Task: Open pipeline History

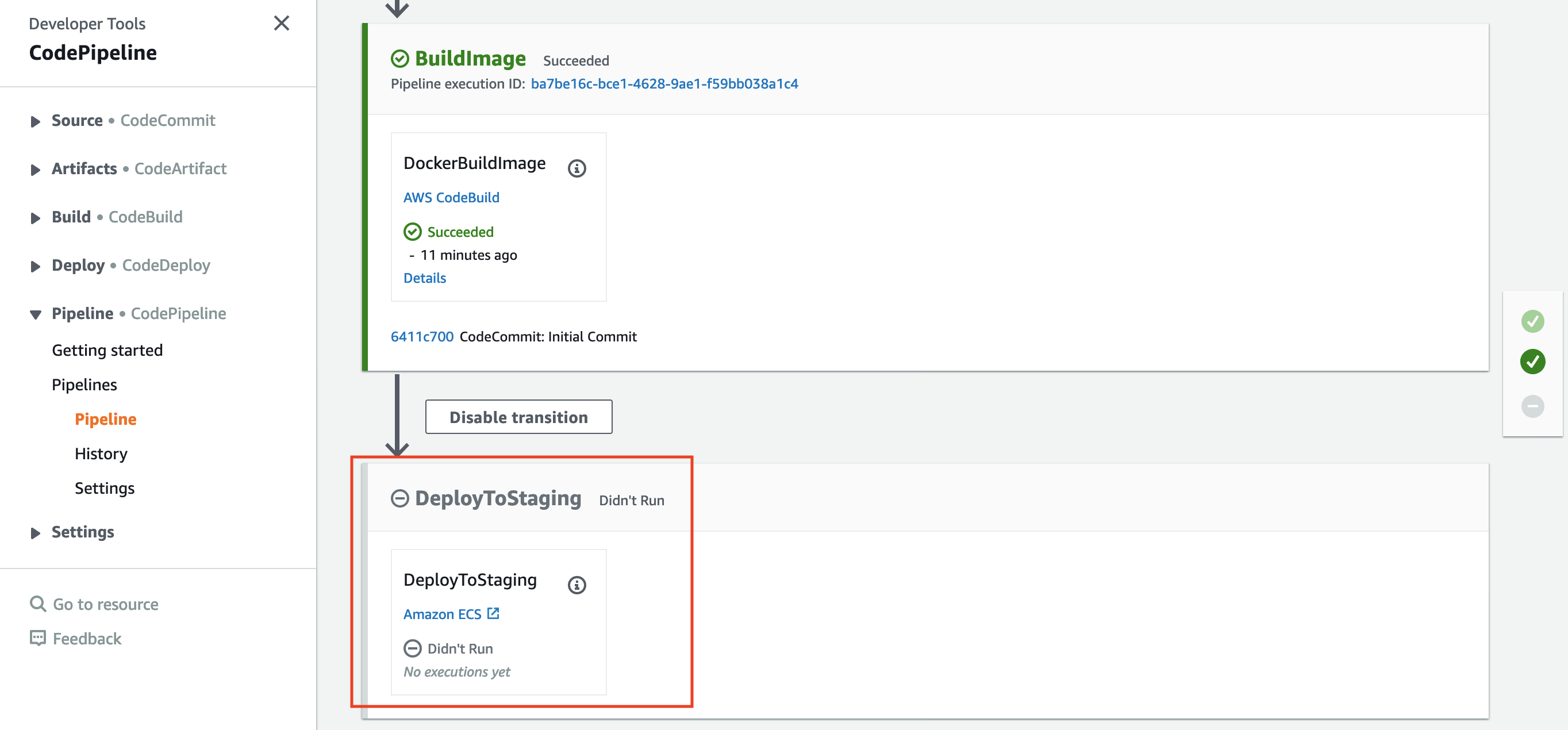Action: (101, 454)
